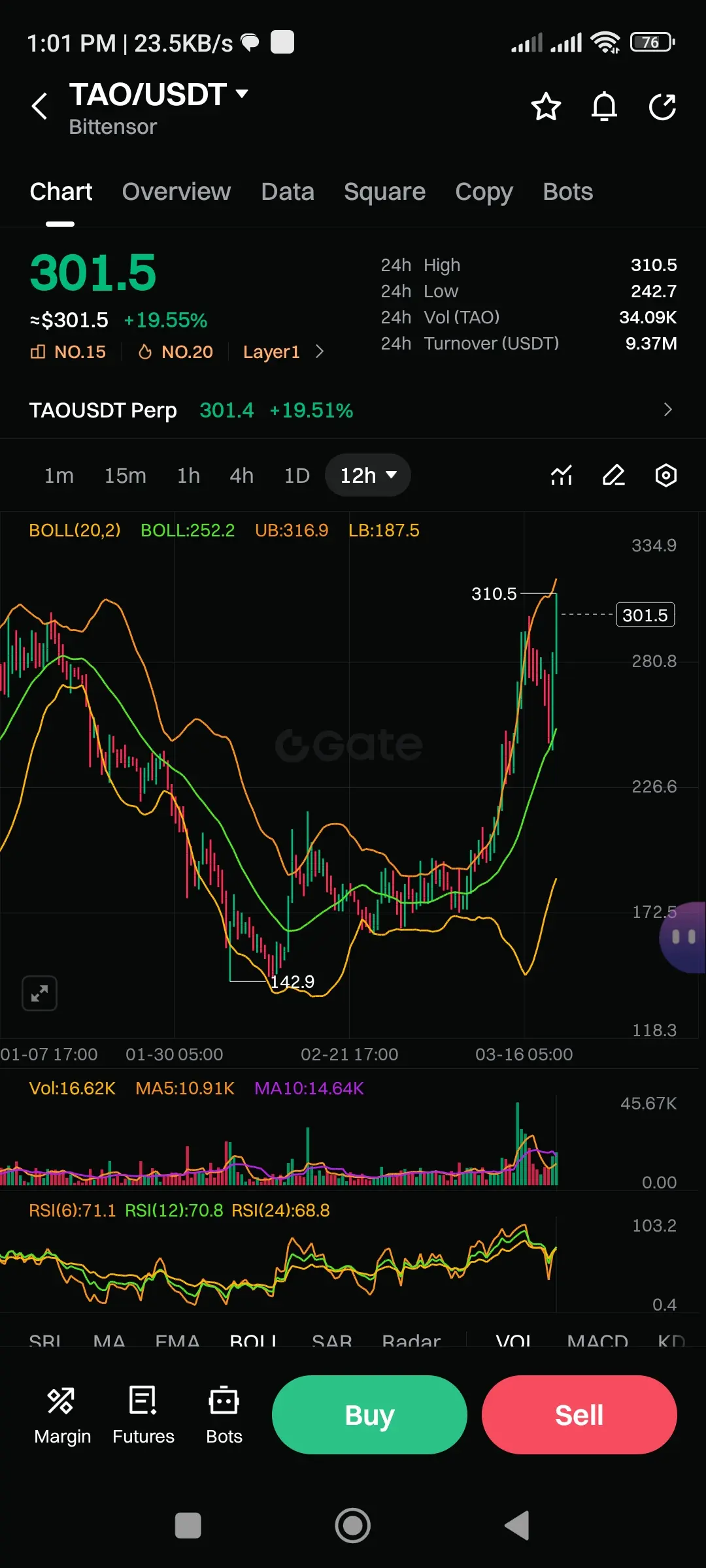Select the 15m timeframe

coord(125,475)
